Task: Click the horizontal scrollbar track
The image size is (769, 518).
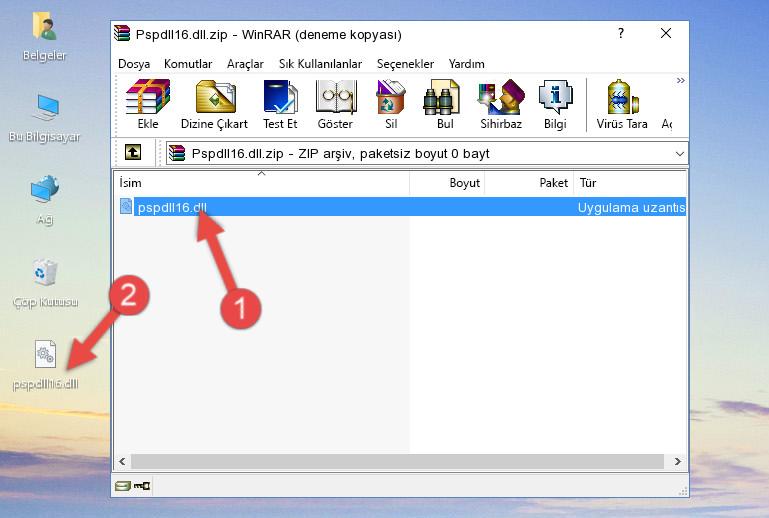Action: [x=397, y=461]
